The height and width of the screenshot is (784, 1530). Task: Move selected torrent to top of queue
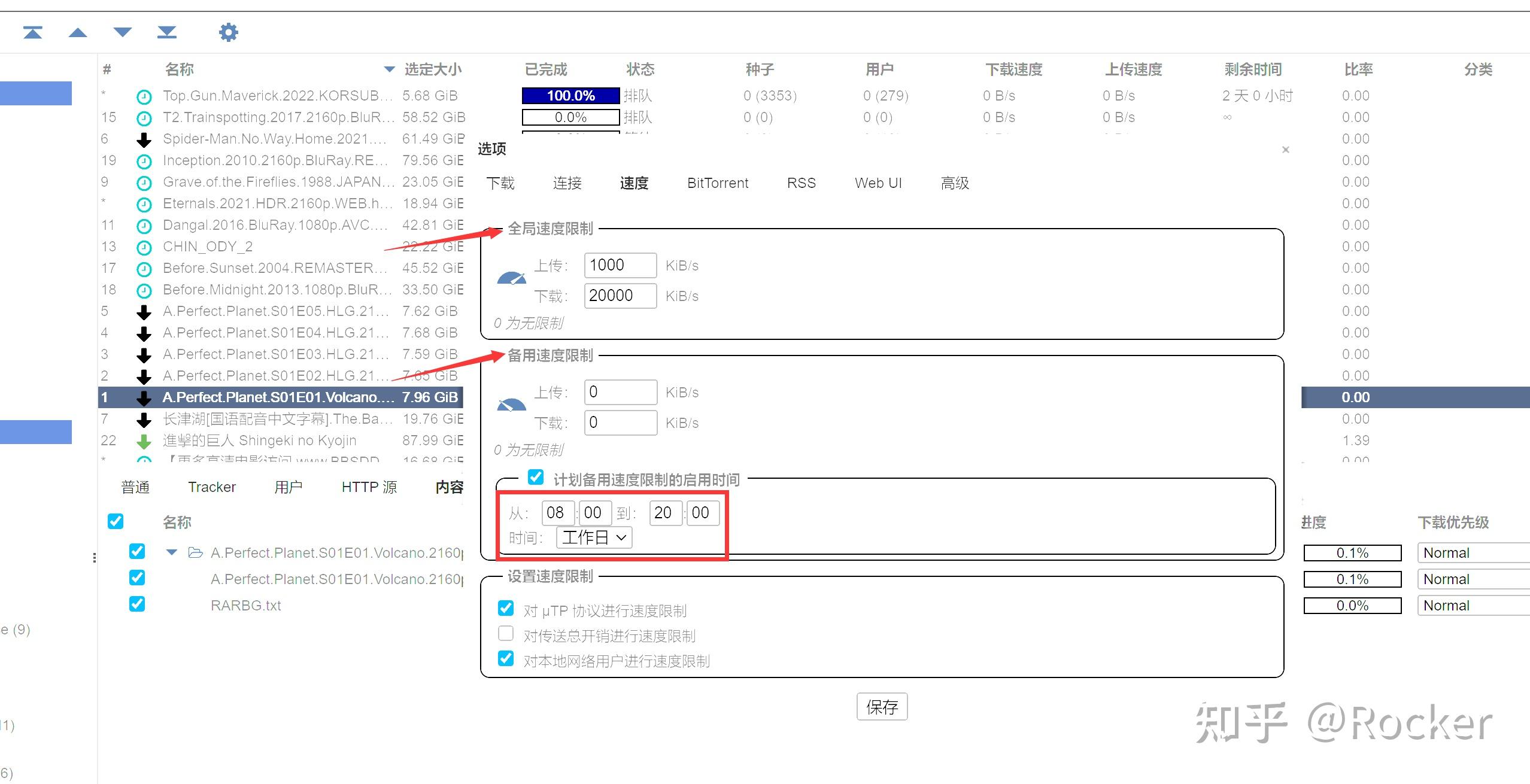coord(34,32)
